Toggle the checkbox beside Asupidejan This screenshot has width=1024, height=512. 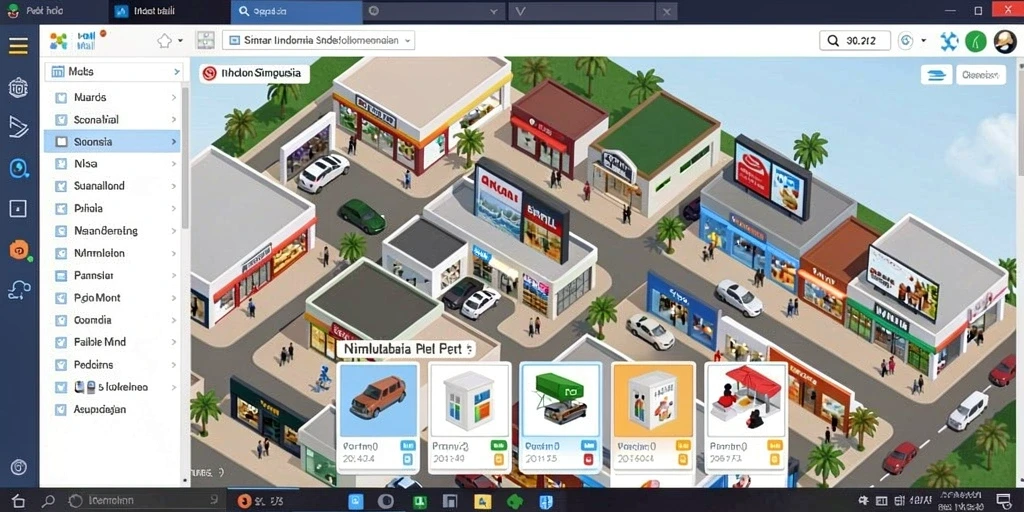[x=61, y=410]
